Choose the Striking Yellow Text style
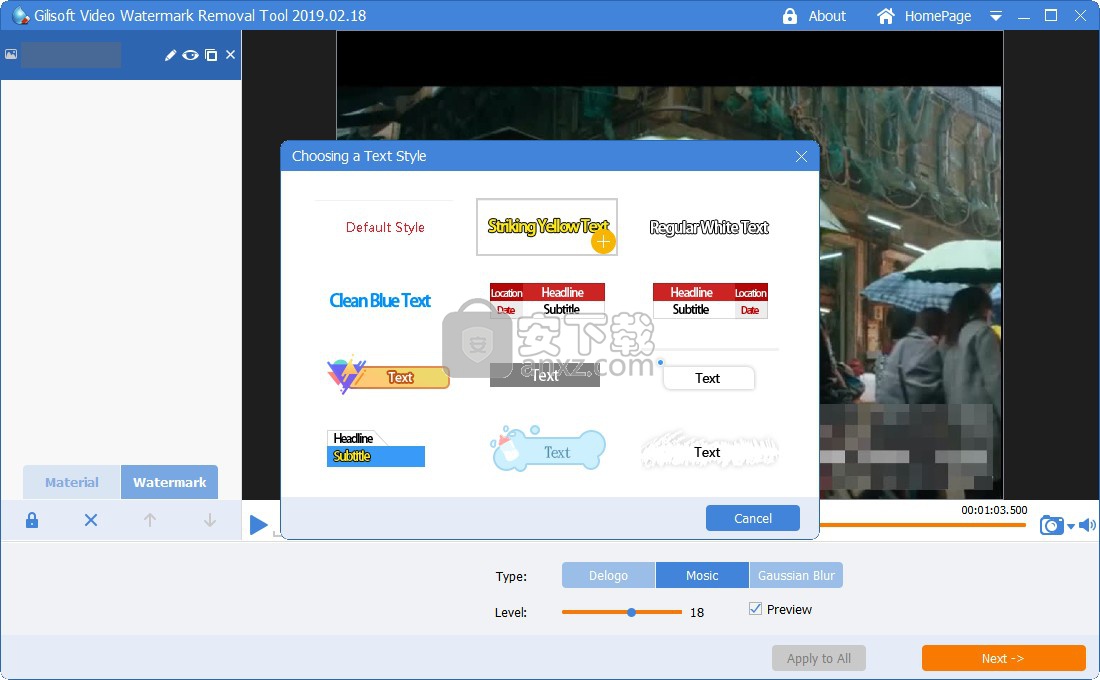The height and width of the screenshot is (680, 1100). [546, 227]
